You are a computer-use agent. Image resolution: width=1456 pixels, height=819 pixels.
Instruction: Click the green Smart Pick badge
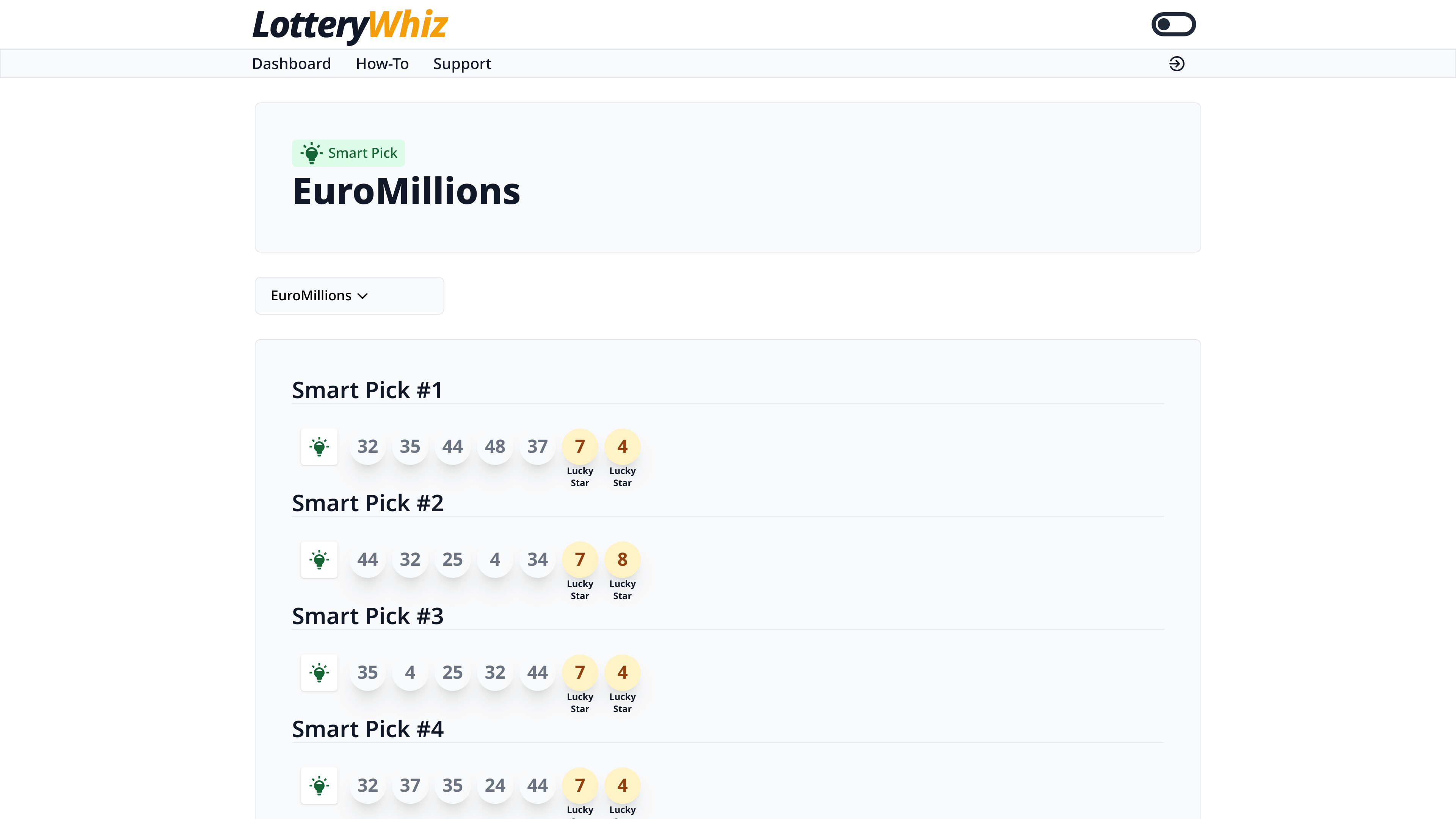tap(348, 153)
